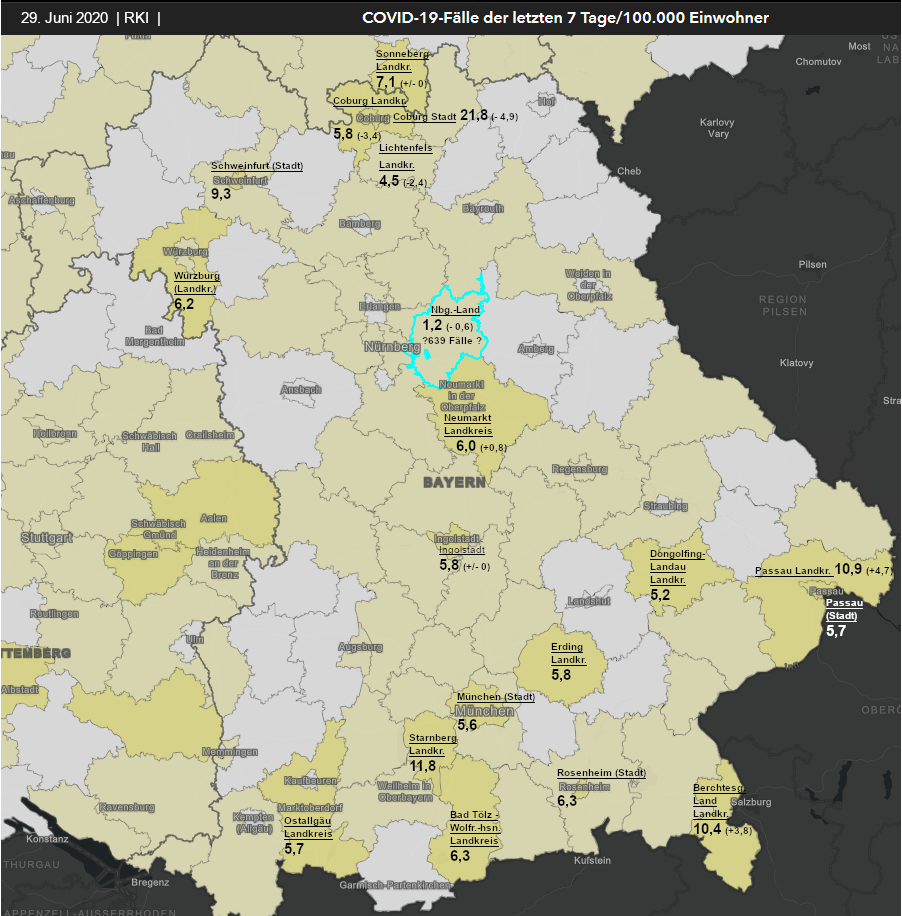Click the value "11,8" below Starnberg Landkr.

(422, 765)
